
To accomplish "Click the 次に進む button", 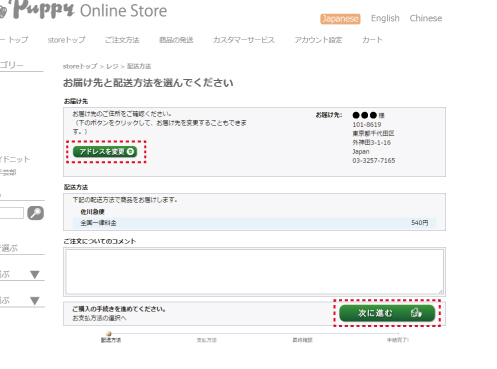I will 387,313.
